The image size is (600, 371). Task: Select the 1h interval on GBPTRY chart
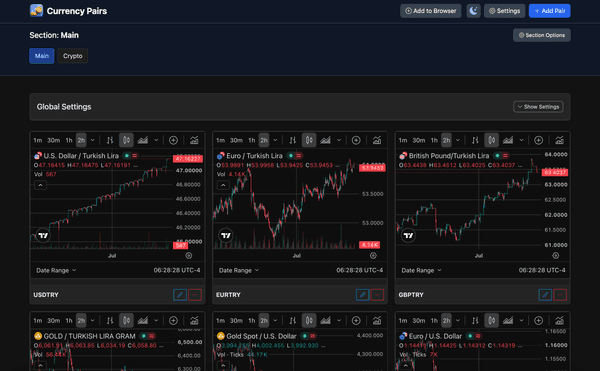coord(434,140)
